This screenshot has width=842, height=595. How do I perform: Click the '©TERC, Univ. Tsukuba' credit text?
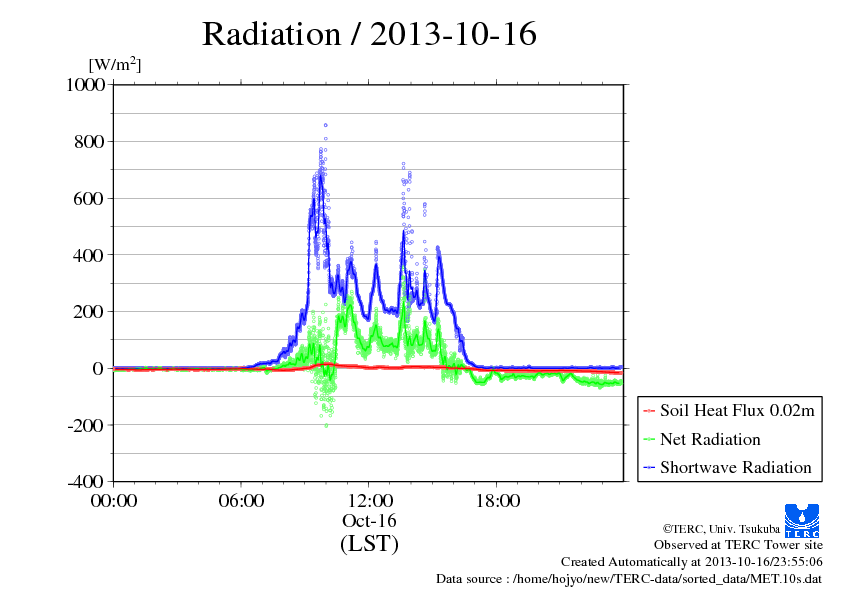tap(721, 529)
